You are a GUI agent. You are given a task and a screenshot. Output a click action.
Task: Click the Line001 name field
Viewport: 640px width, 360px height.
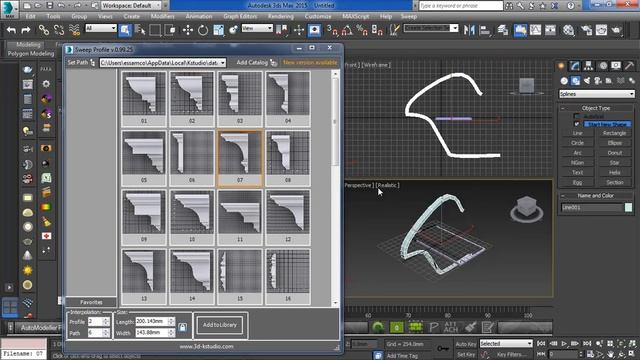[592, 207]
